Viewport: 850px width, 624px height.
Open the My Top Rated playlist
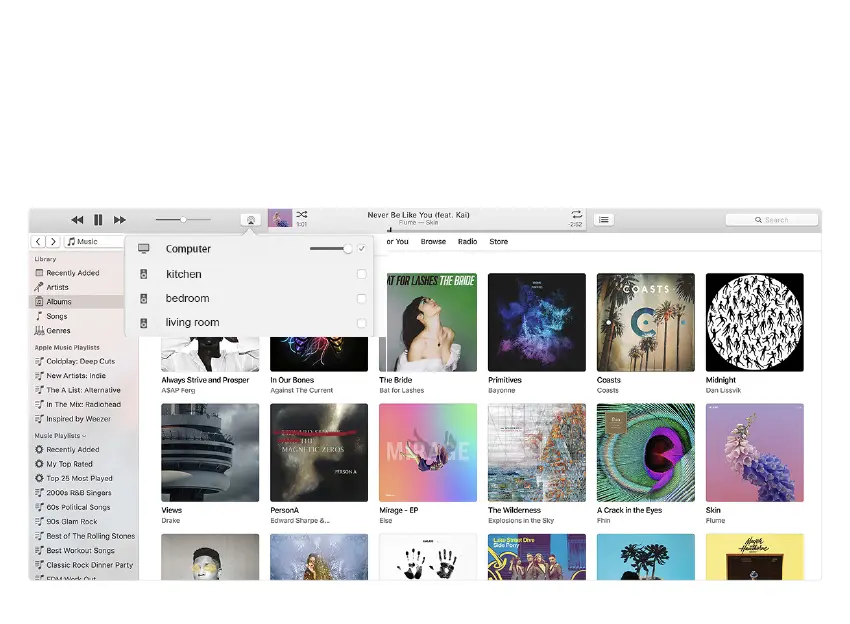pyautogui.click(x=69, y=464)
